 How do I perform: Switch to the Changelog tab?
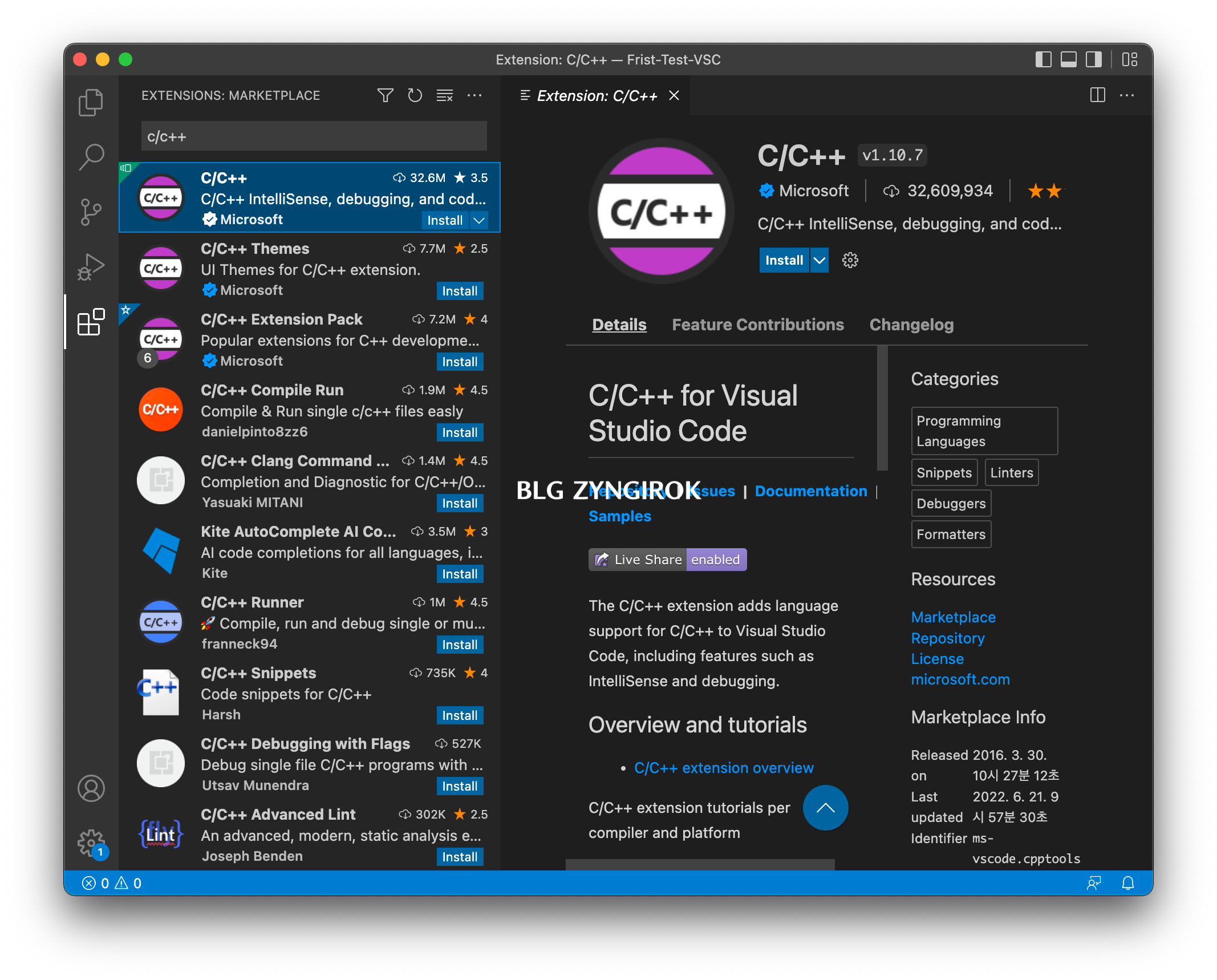point(911,325)
